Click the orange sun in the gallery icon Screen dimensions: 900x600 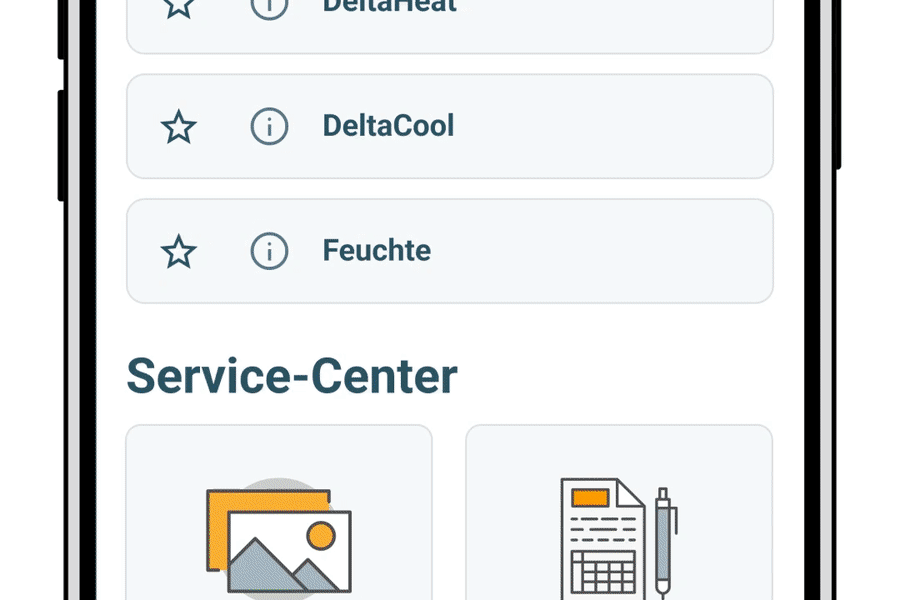(321, 537)
